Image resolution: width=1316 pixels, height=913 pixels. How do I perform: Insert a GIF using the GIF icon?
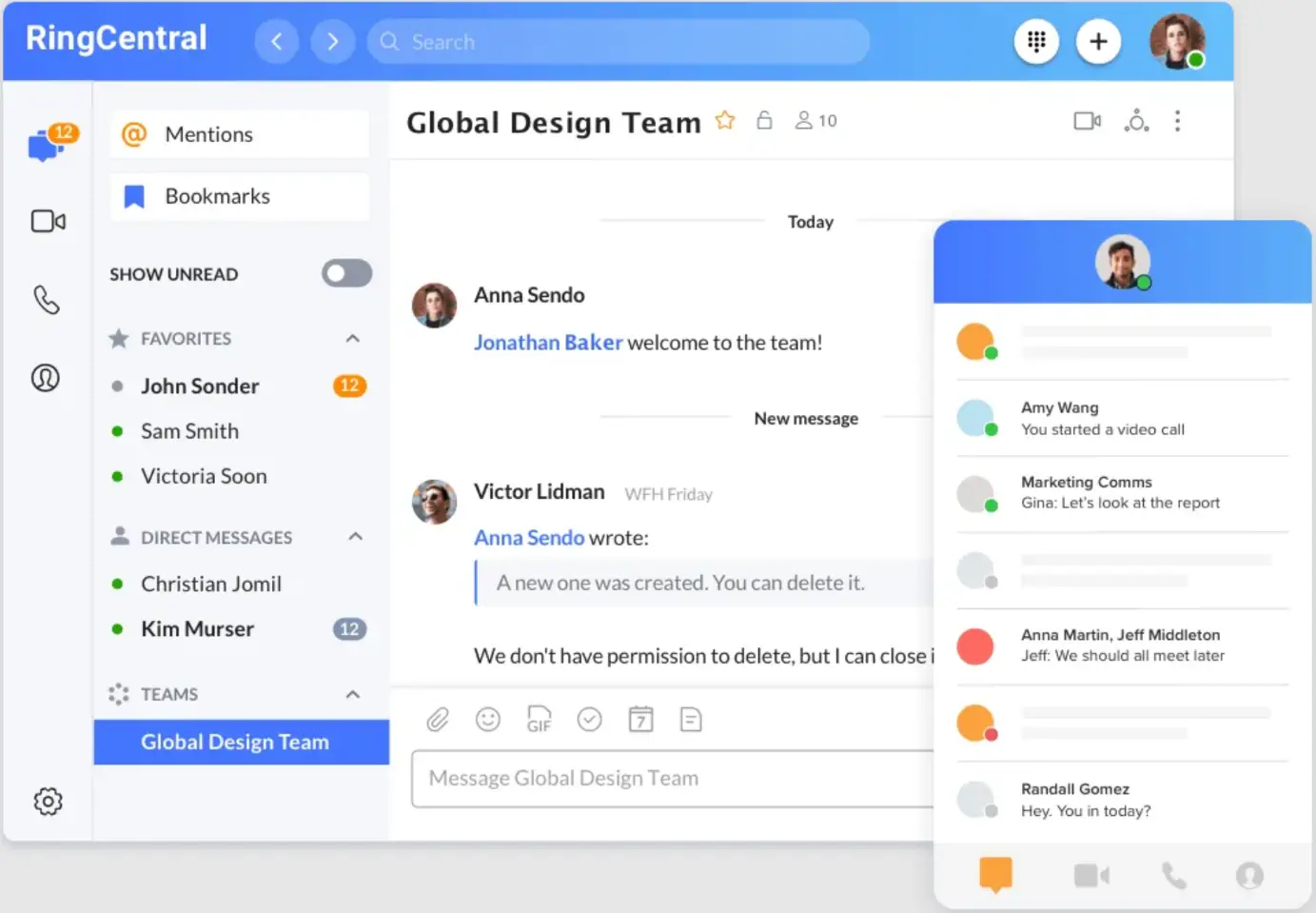[x=539, y=720]
